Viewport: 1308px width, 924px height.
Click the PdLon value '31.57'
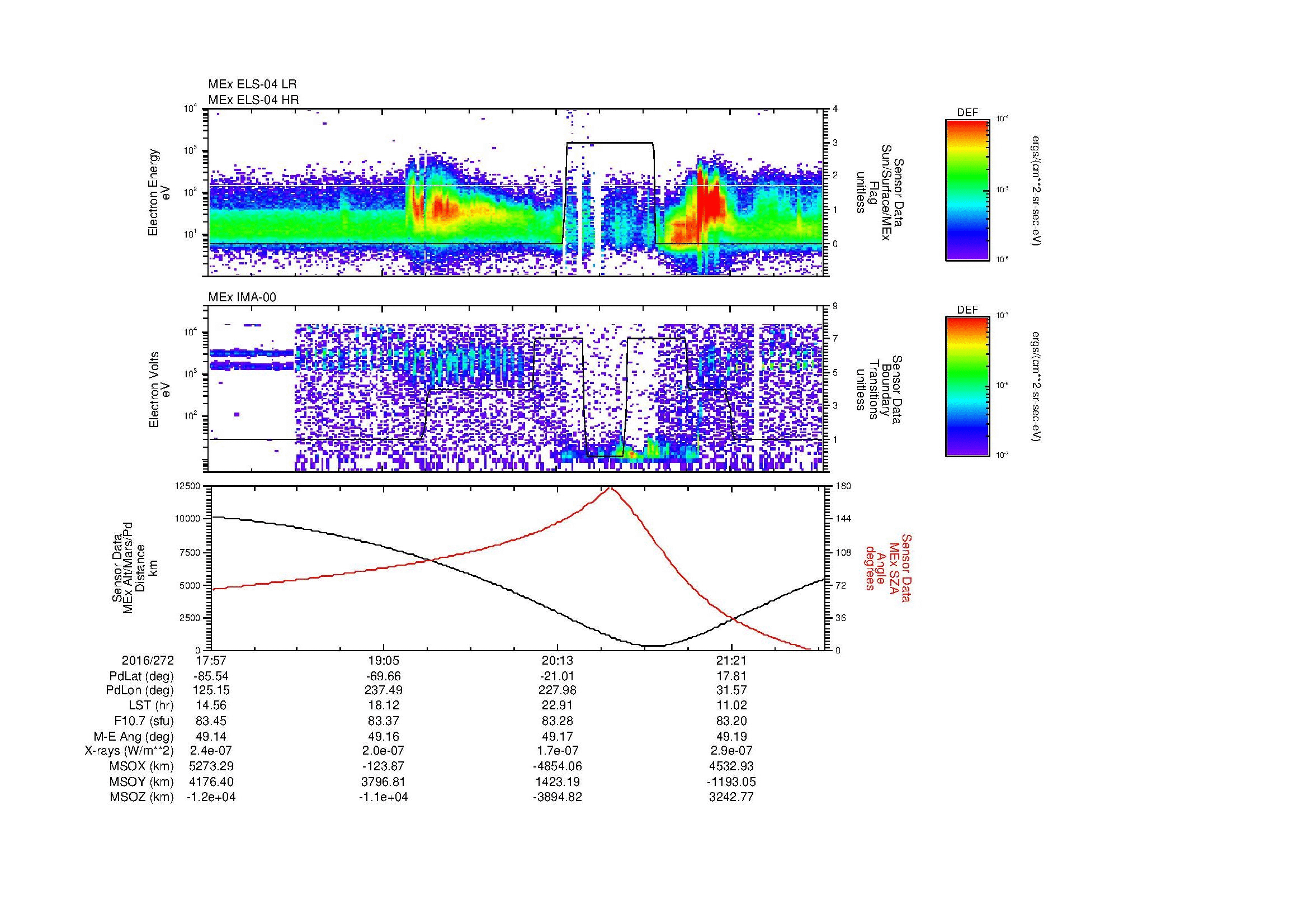pos(731,690)
